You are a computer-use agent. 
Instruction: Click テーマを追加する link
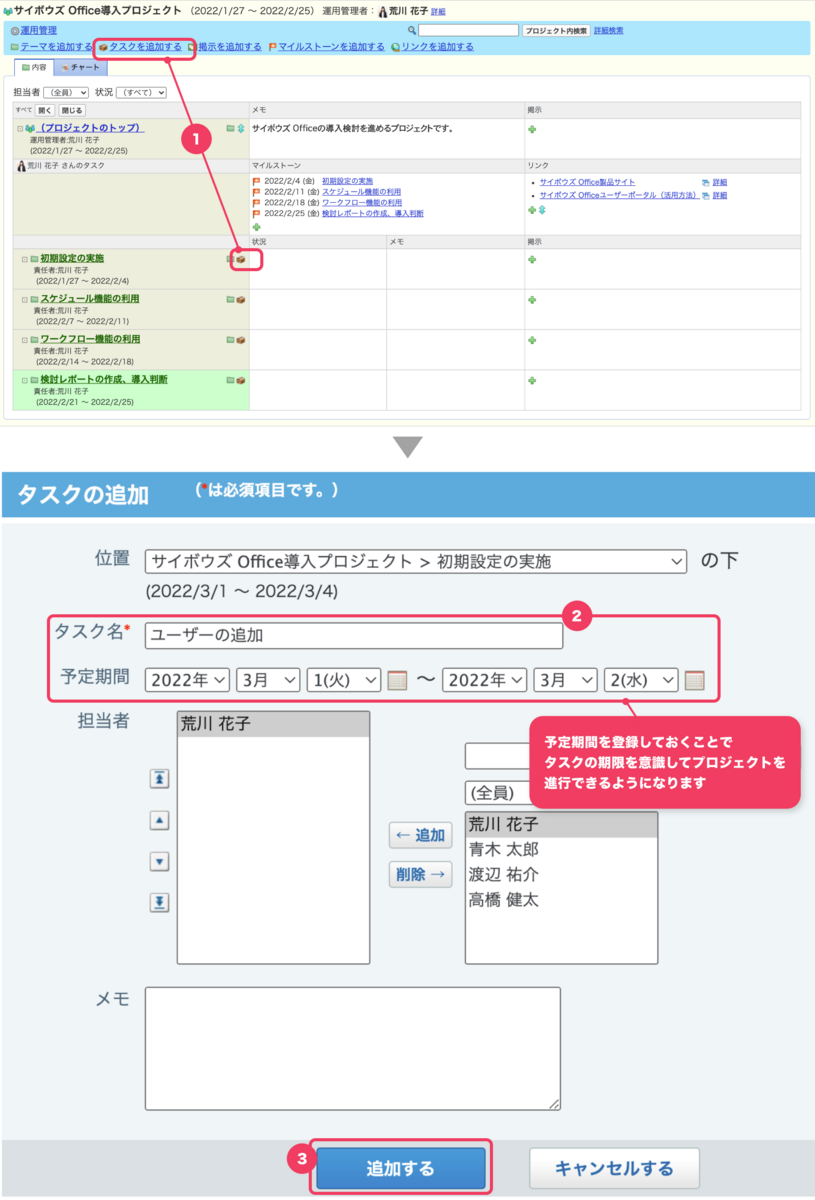pos(56,47)
